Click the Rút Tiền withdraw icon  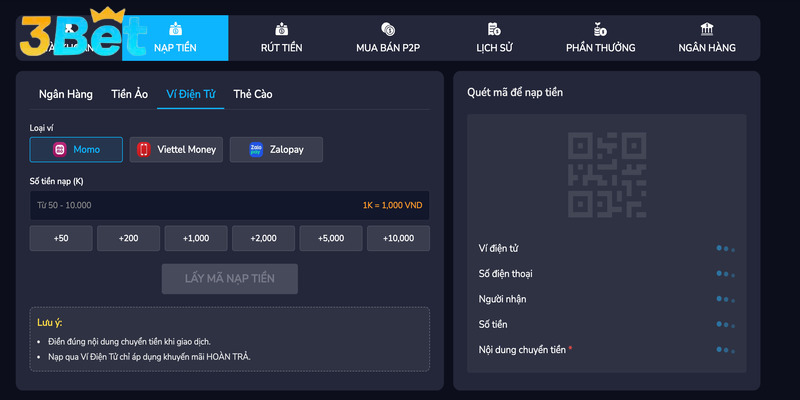(282, 29)
